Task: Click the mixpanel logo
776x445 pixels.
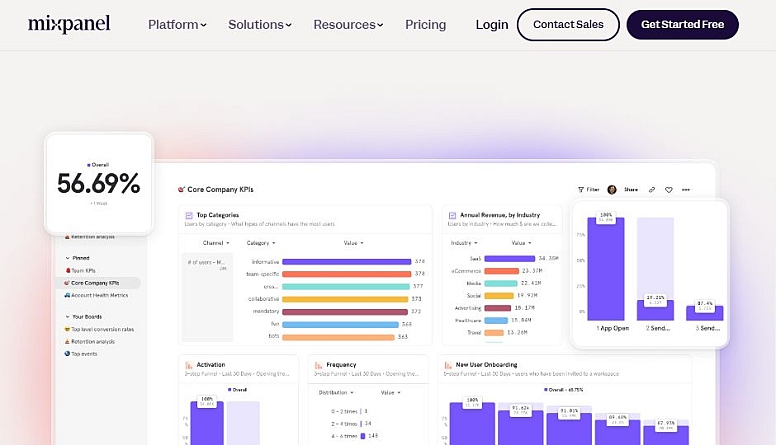Action: [x=69, y=24]
